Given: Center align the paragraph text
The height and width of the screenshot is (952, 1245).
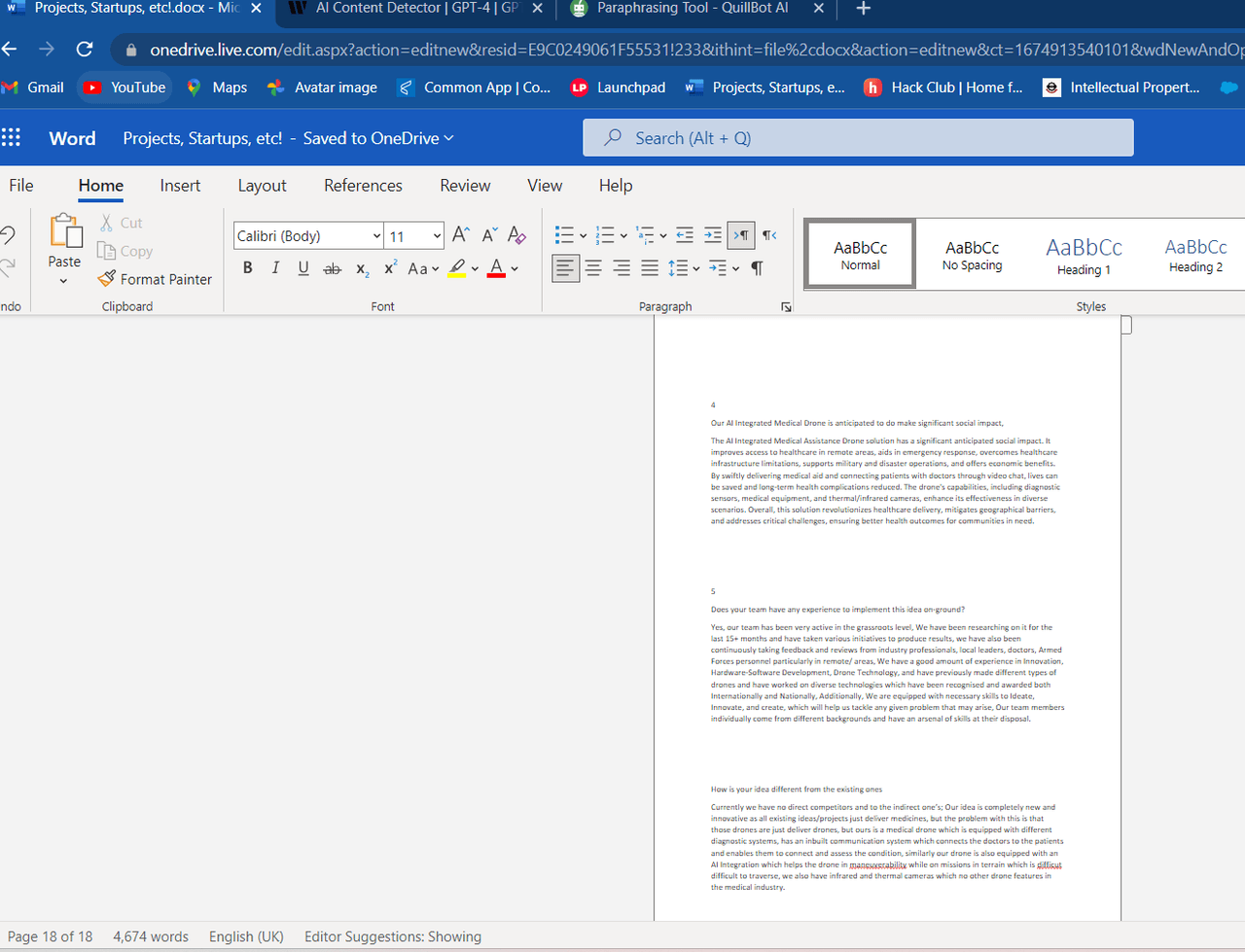Looking at the screenshot, I should tap(593, 268).
